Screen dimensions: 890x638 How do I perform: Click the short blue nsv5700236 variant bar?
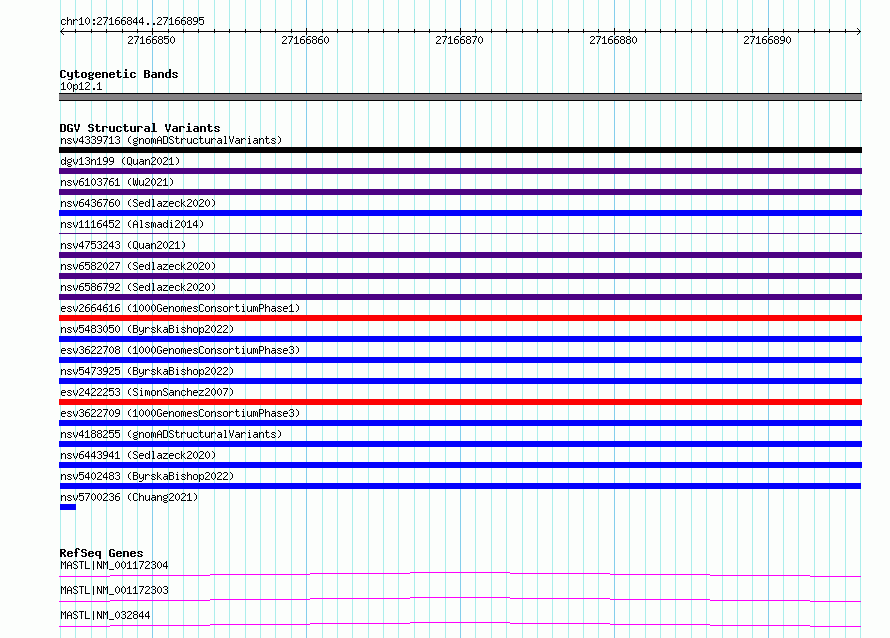68,507
